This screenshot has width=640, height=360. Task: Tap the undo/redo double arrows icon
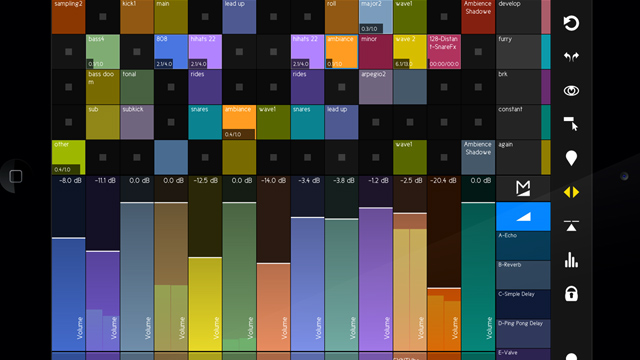coord(571,57)
